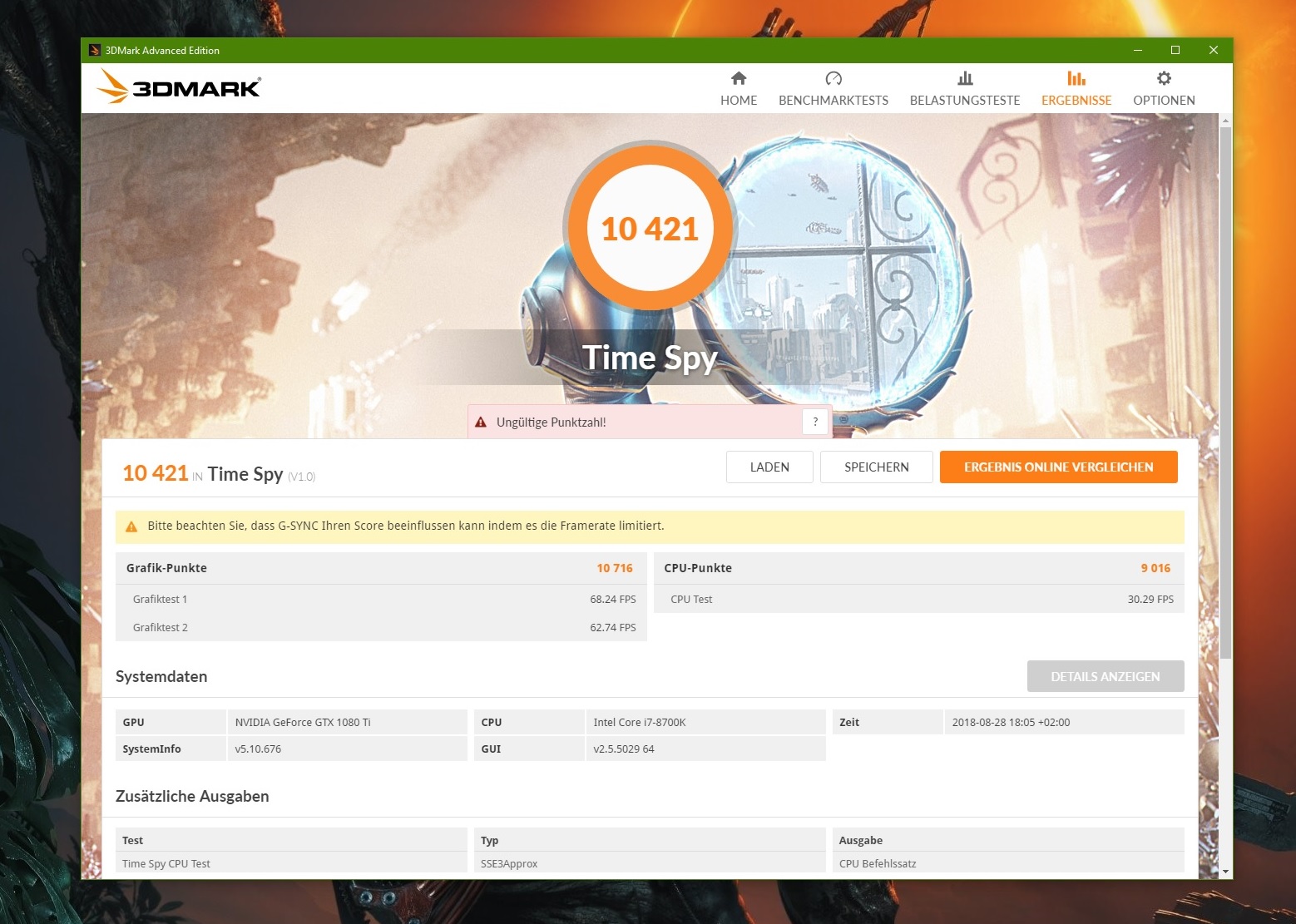Click the Ausgabe column header

[1008, 840]
